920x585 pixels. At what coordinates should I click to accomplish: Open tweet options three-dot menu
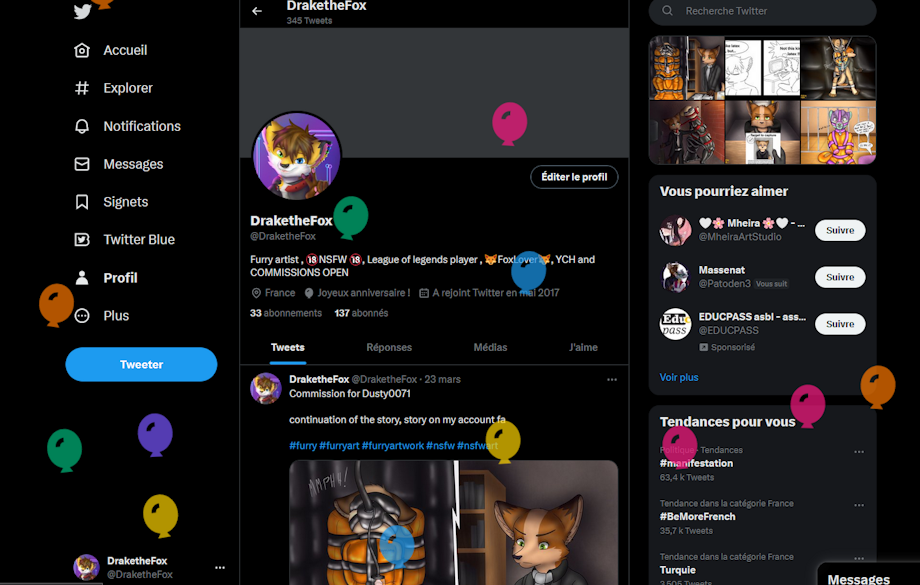point(612,380)
